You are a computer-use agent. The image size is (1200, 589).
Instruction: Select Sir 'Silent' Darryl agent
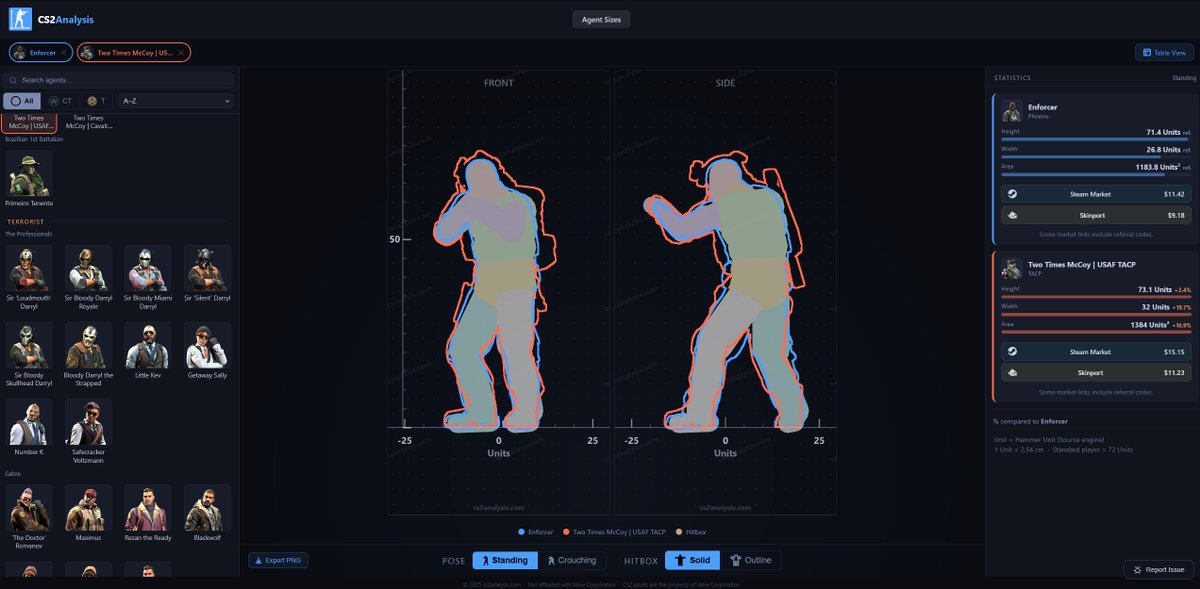pyautogui.click(x=207, y=274)
